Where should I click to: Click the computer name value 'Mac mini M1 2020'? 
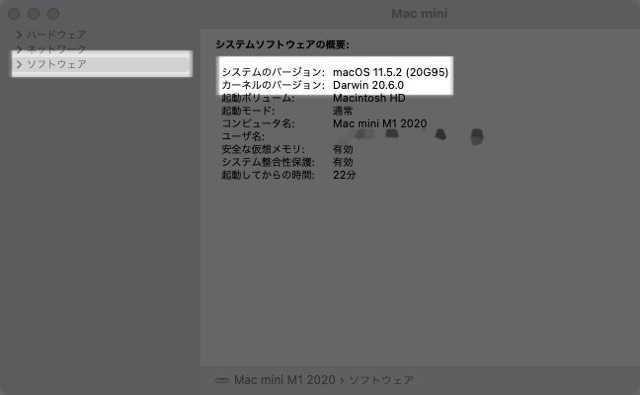coord(380,123)
